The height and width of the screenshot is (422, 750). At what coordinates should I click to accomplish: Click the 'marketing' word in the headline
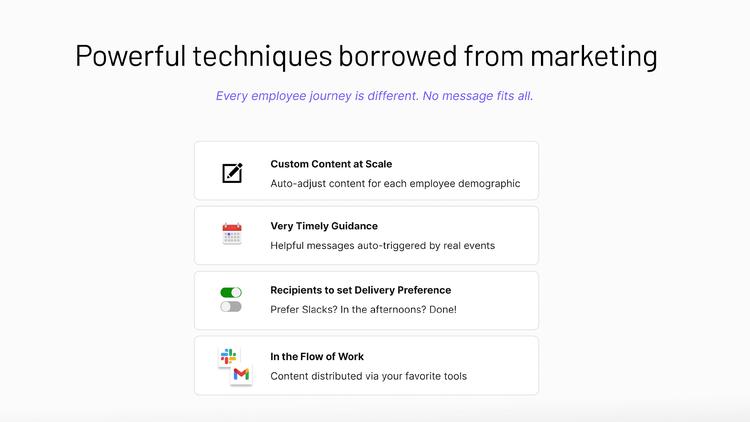[594, 57]
